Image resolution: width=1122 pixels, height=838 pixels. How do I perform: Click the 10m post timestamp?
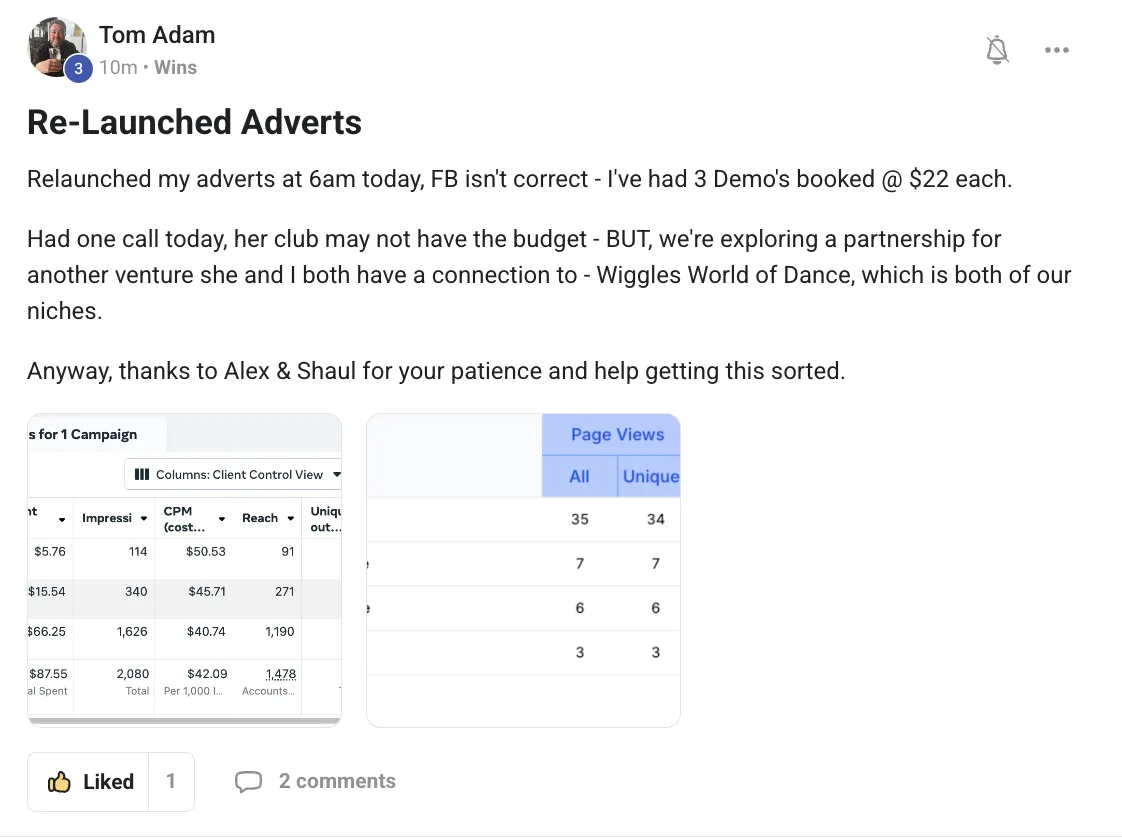click(x=118, y=68)
